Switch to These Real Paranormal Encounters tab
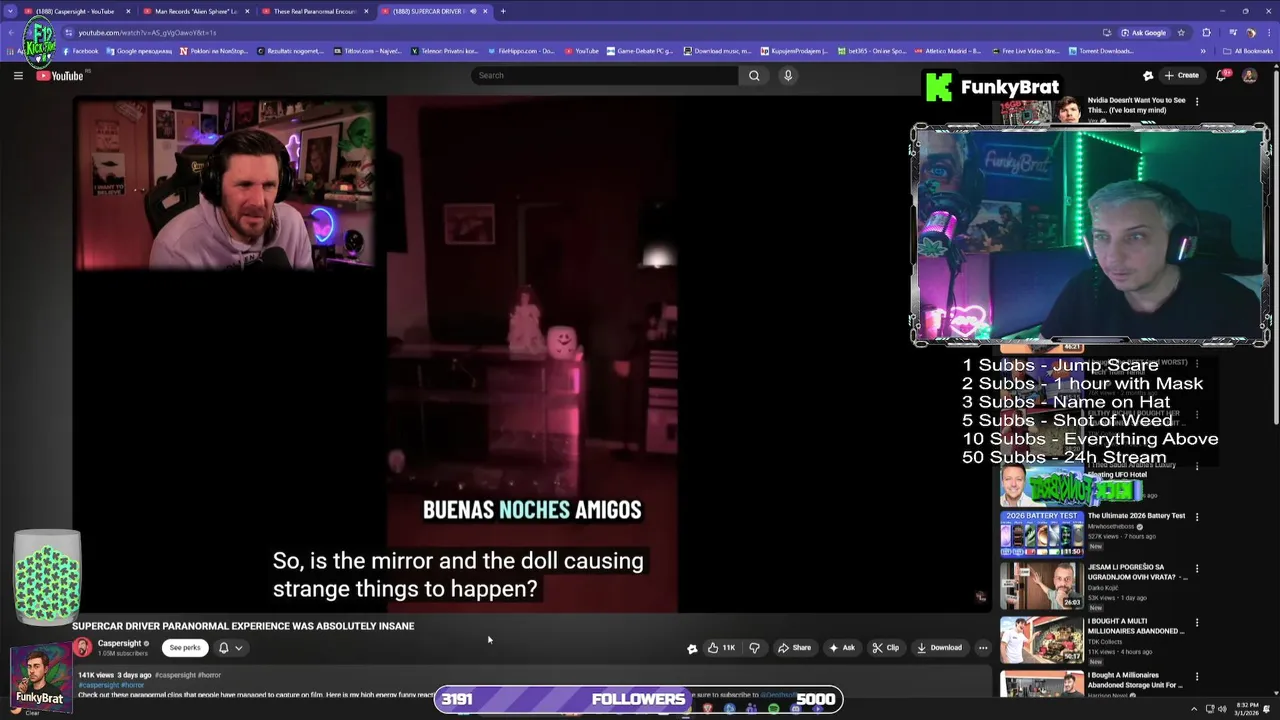 point(314,11)
